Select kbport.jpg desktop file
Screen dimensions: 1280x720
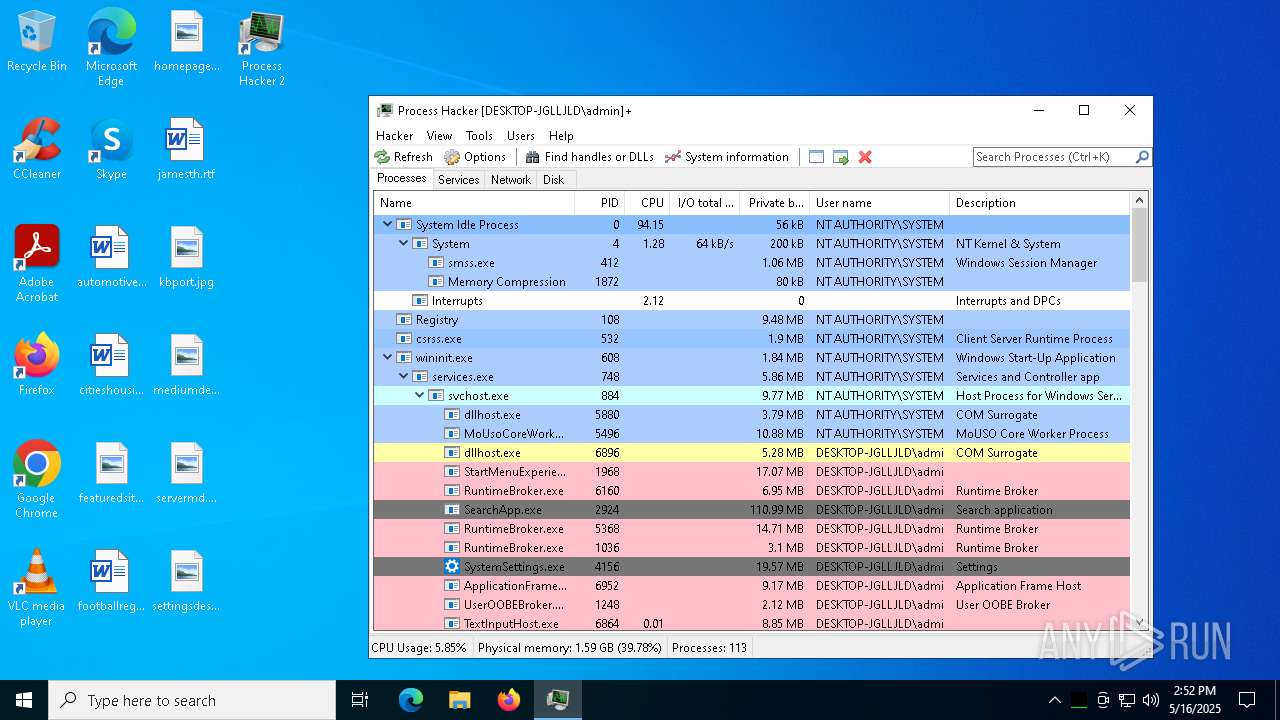[x=186, y=257]
